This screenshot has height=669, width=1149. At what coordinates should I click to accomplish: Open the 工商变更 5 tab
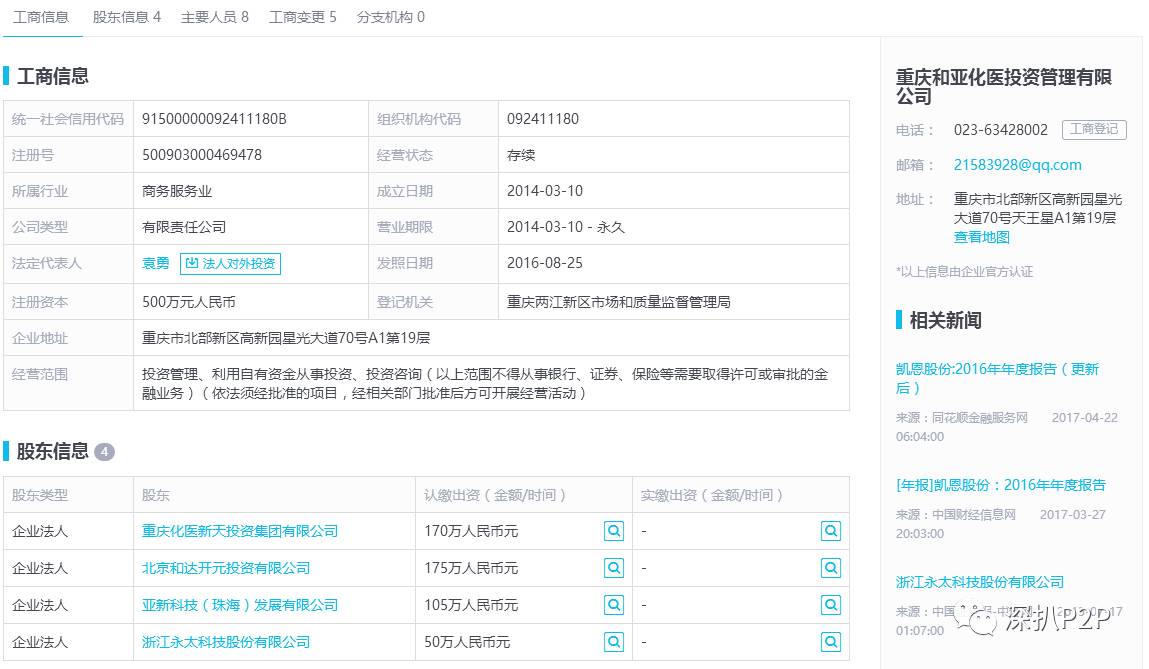pyautogui.click(x=303, y=17)
